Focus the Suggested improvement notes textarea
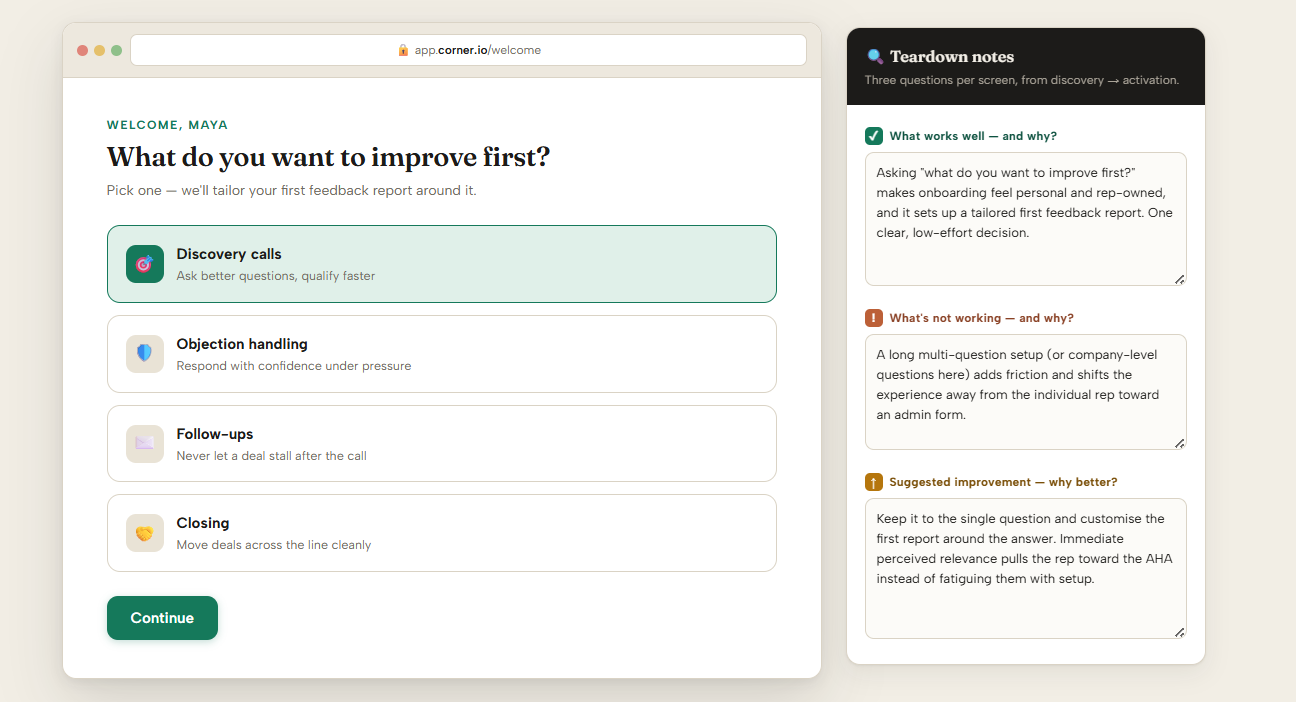 tap(1025, 568)
